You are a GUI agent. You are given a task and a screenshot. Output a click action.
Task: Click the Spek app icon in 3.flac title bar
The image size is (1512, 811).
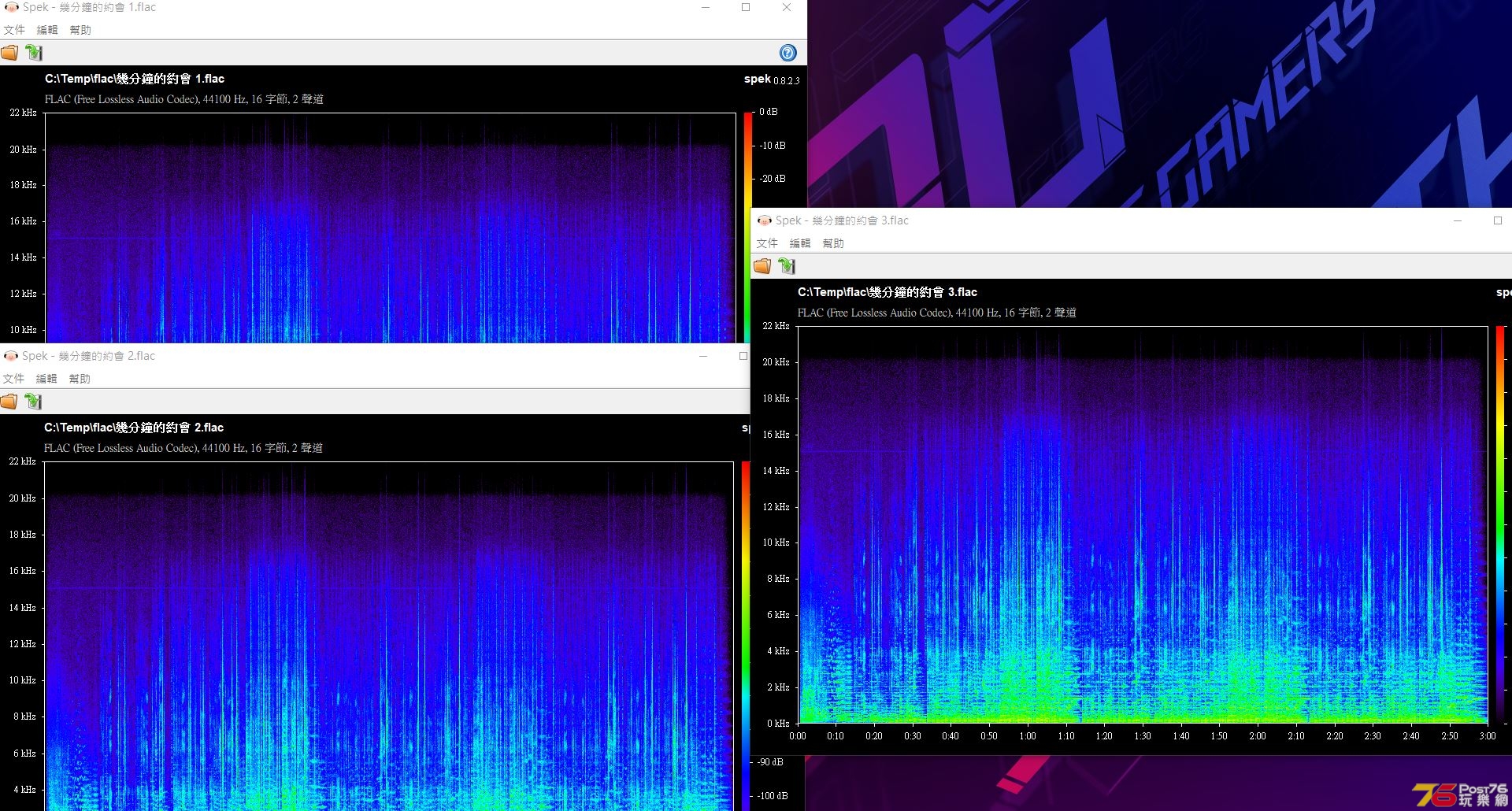(x=764, y=220)
